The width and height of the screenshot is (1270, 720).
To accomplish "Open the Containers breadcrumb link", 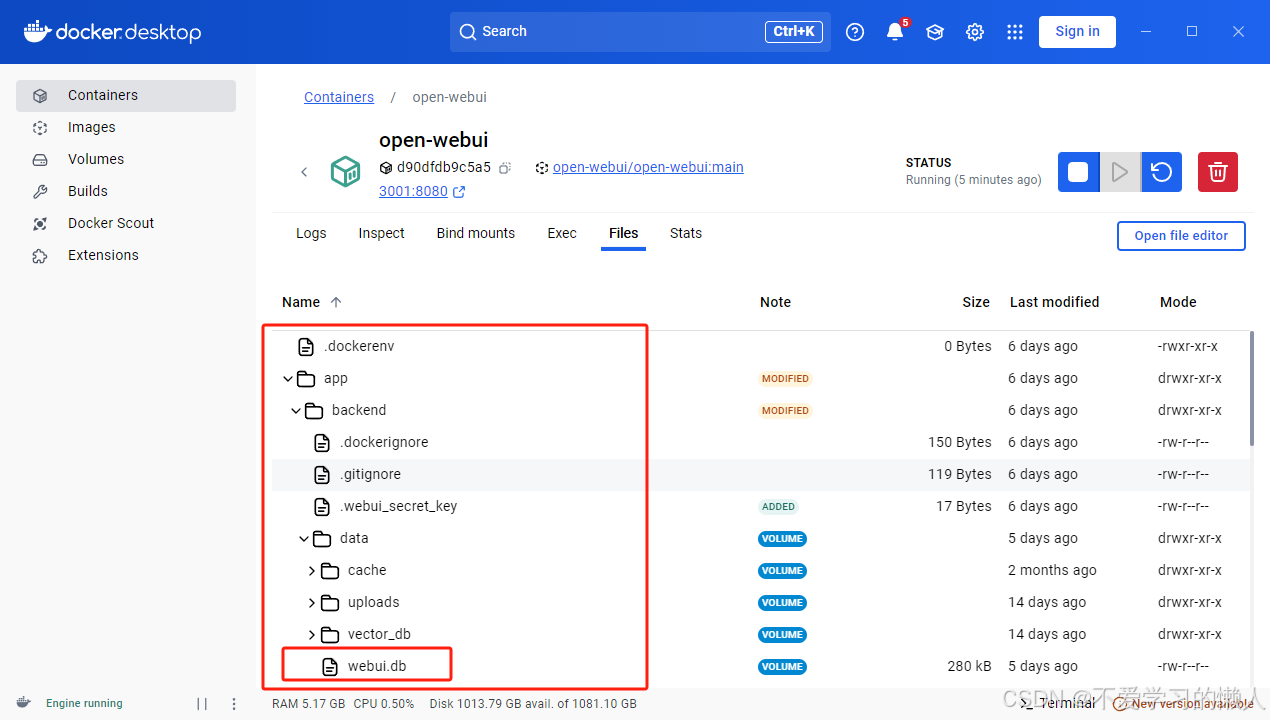I will point(339,97).
